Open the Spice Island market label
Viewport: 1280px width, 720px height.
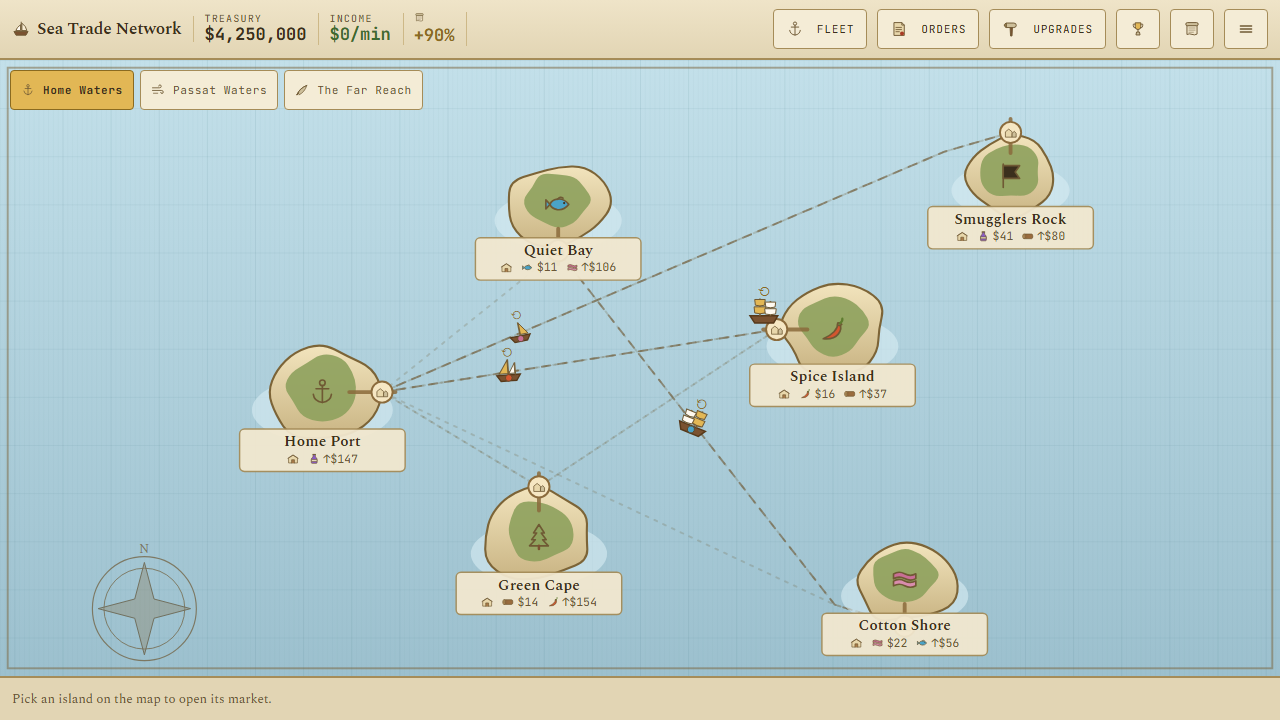coord(832,385)
